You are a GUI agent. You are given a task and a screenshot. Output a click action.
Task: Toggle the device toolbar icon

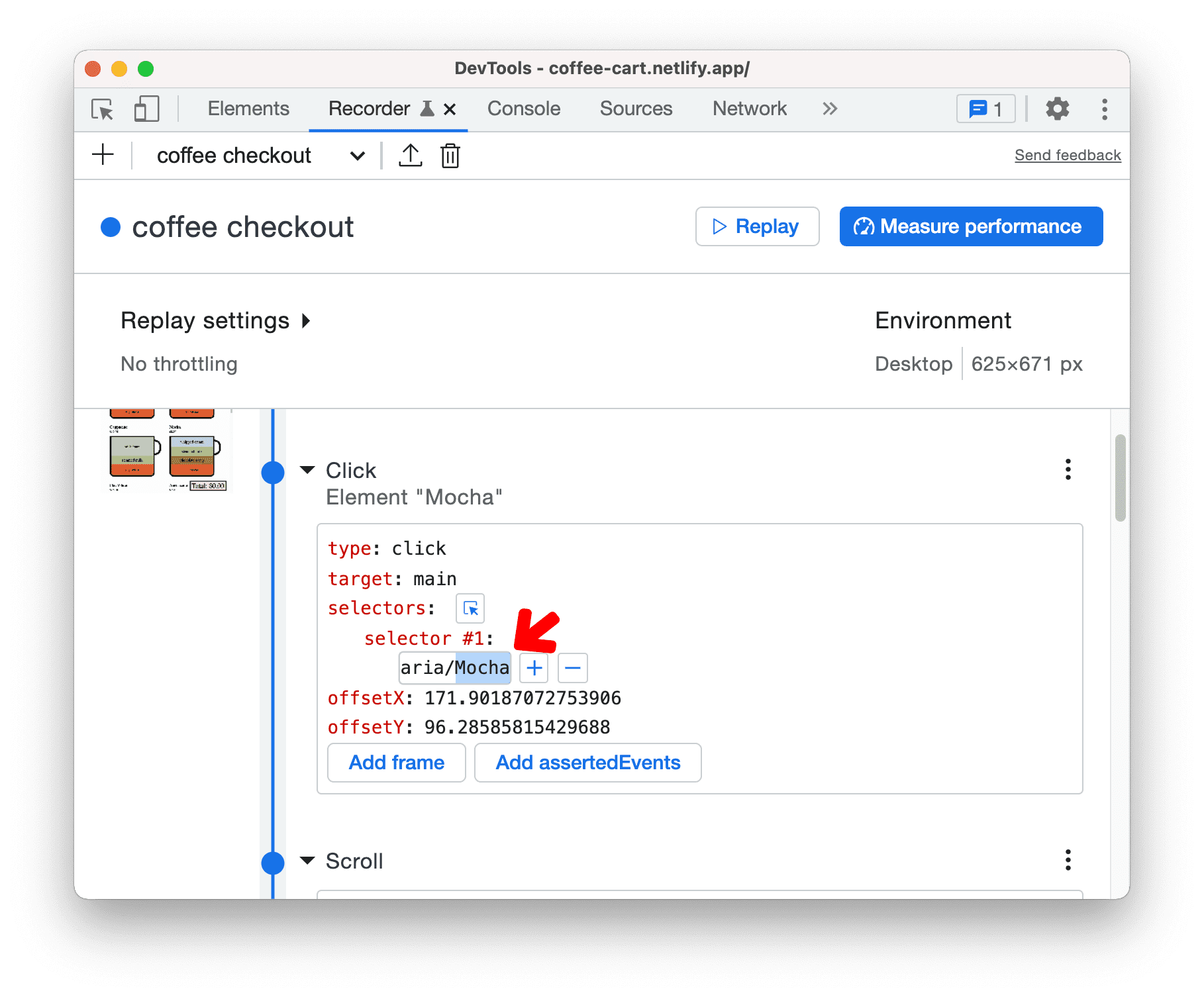146,109
